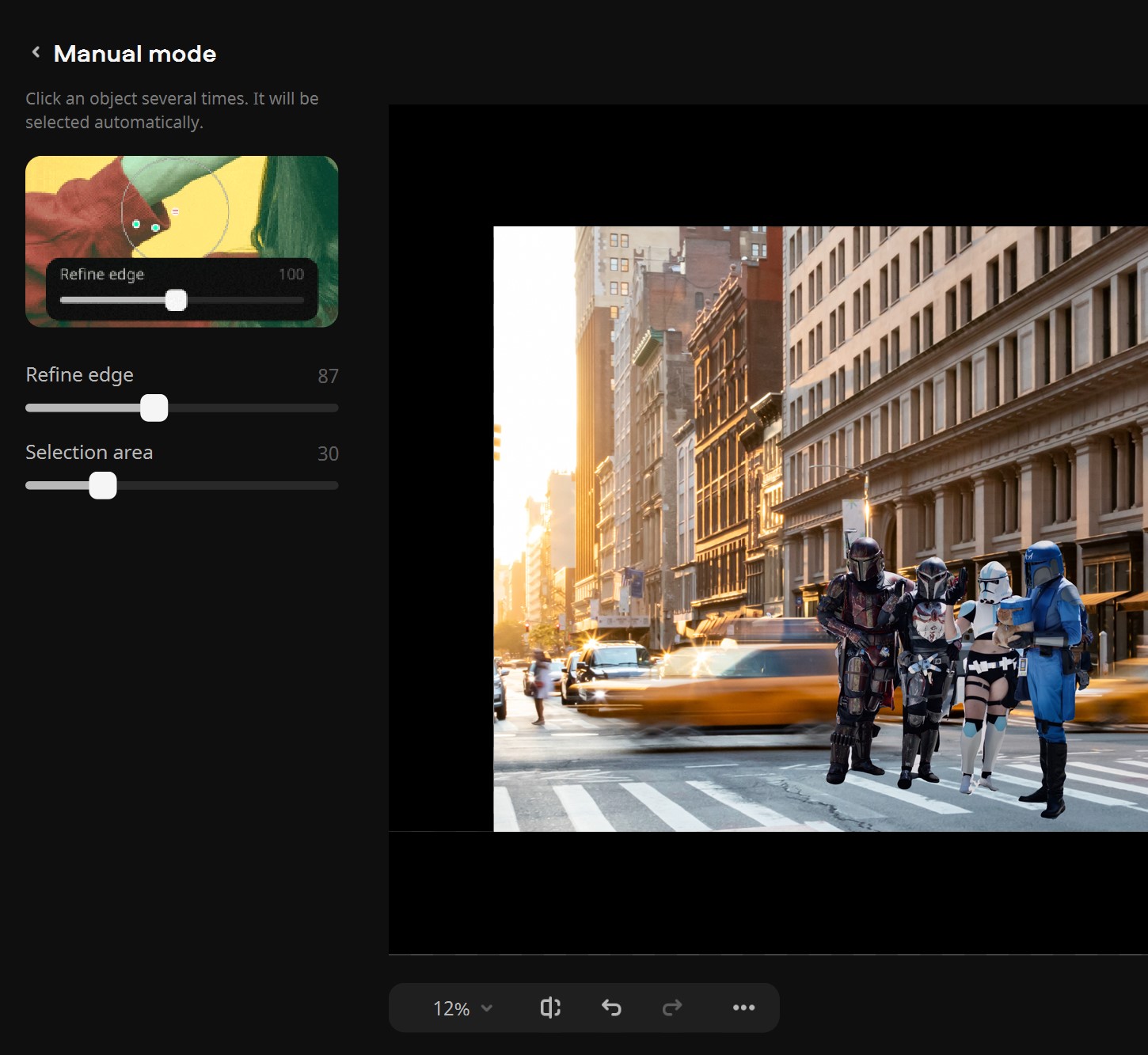Redo the undone action
This screenshot has height=1055, width=1148.
[x=671, y=1008]
